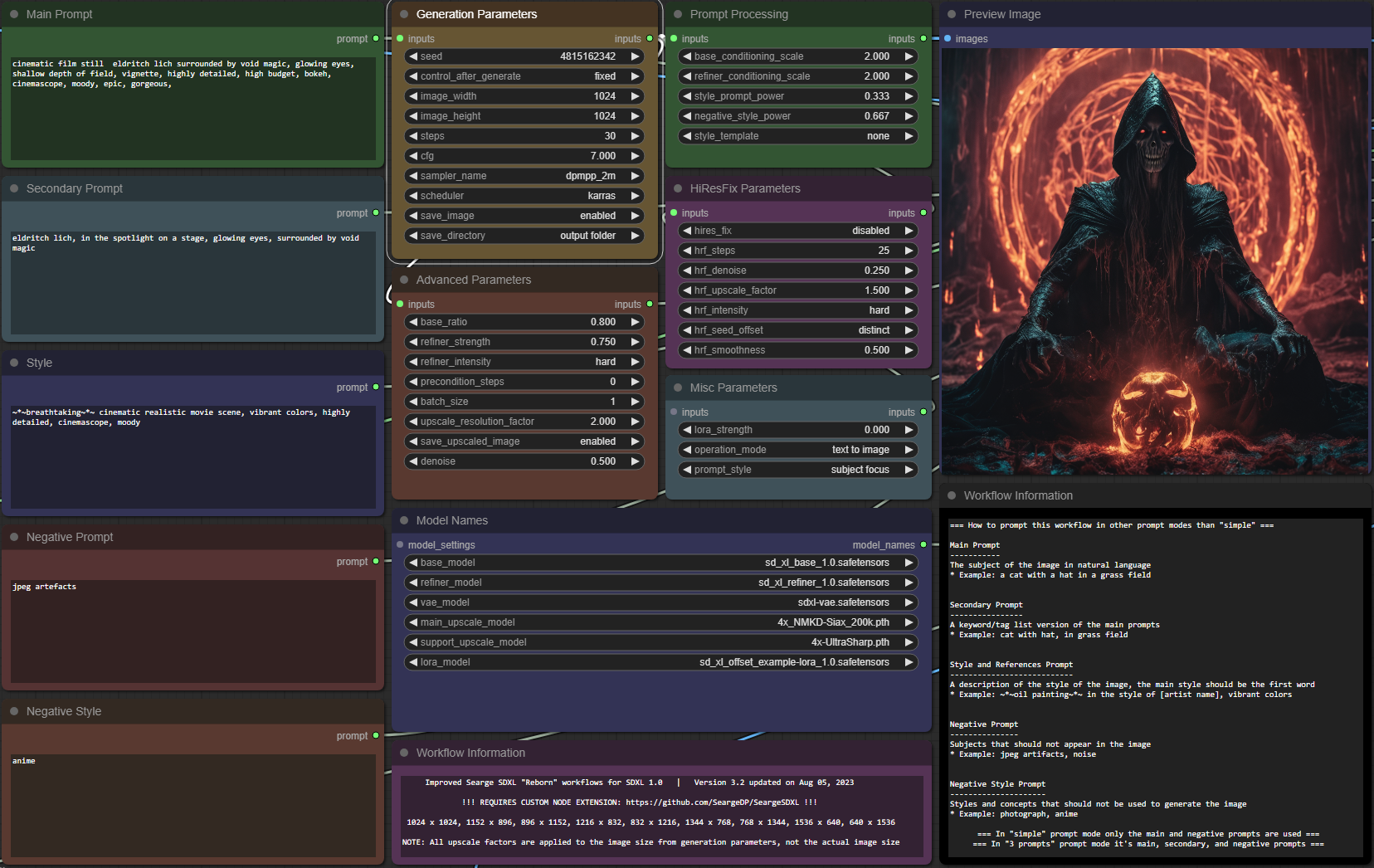This screenshot has height=868, width=1374.
Task: Decrease base_ratio using its left arrow
Action: [413, 322]
